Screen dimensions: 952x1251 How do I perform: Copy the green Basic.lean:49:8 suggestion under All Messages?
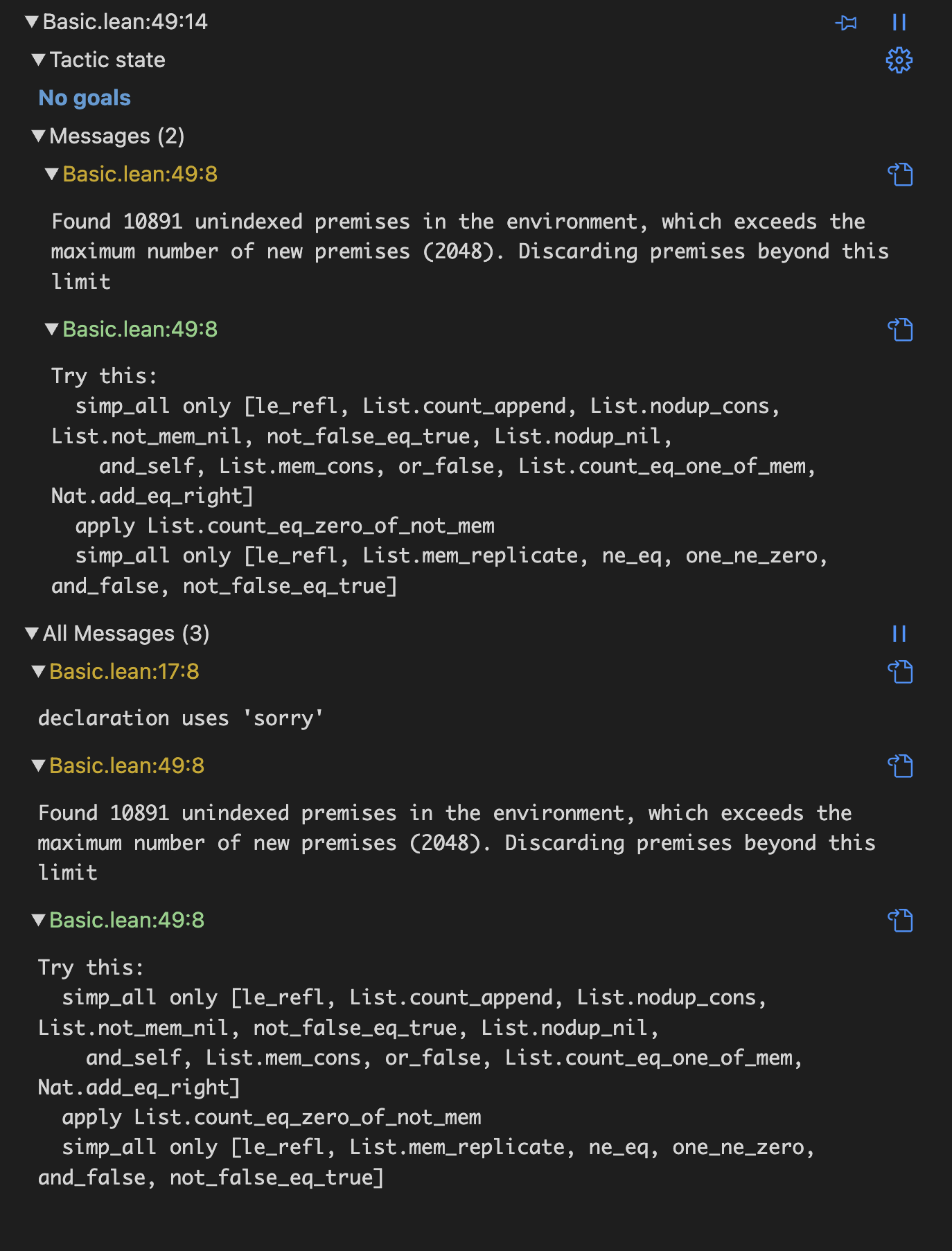[x=900, y=921]
